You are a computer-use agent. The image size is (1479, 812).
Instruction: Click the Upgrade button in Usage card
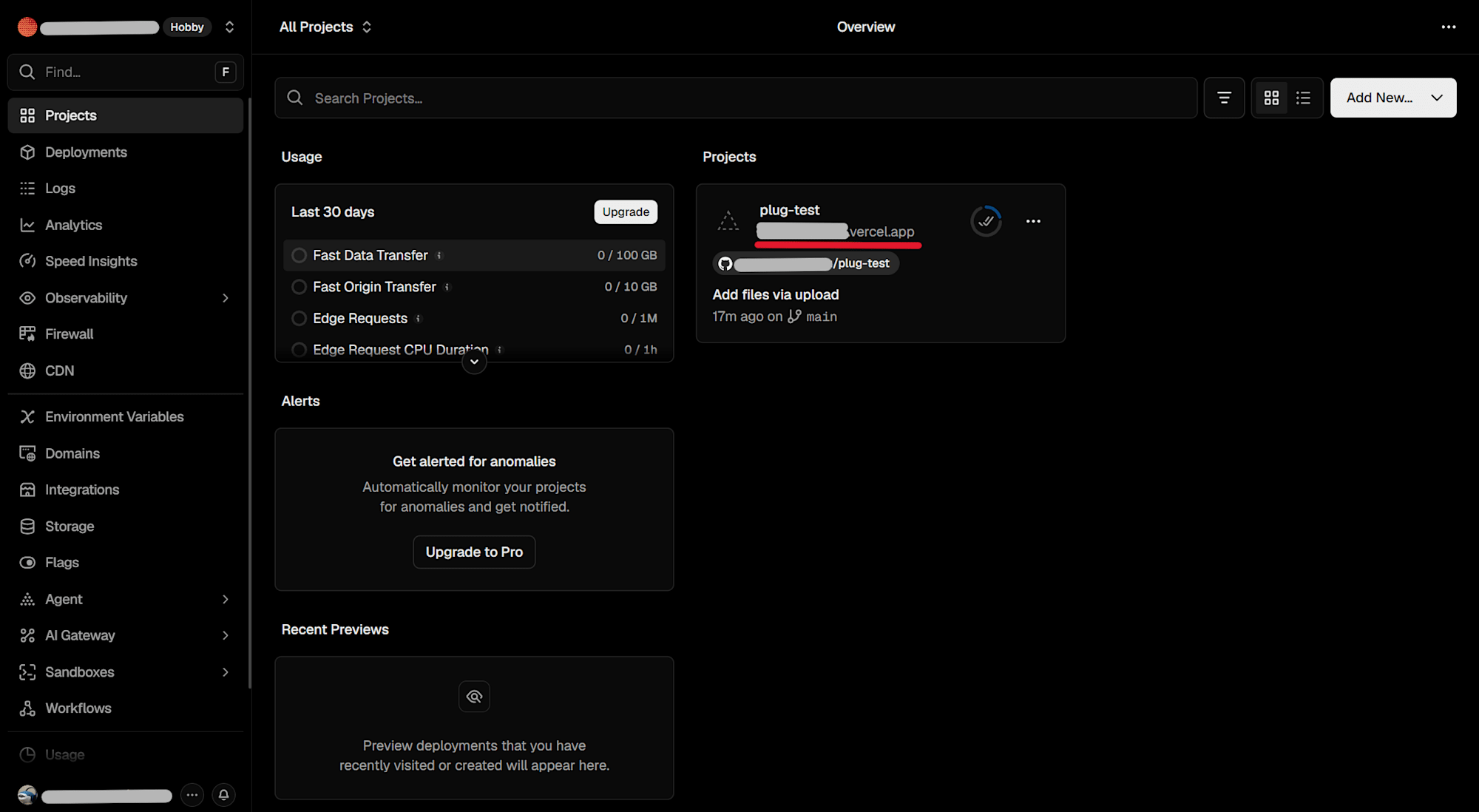[626, 212]
